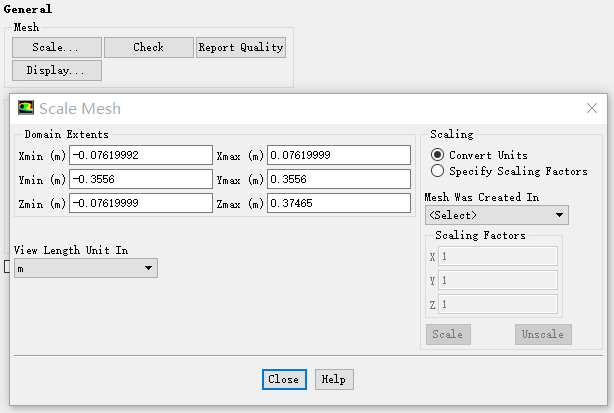Viewport: 614px width, 413px height.
Task: Click the X scaling factor field
Action: point(498,256)
